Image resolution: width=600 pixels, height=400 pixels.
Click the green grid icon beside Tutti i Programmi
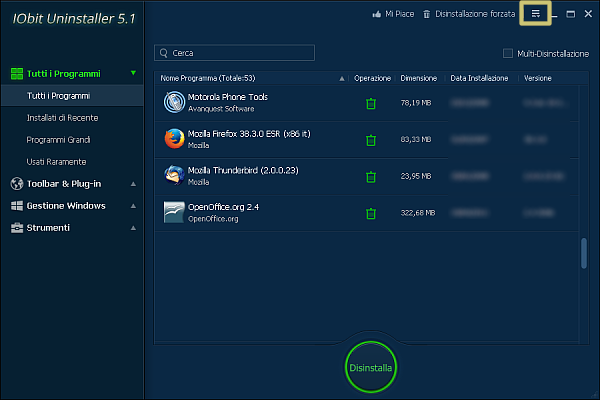pyautogui.click(x=17, y=73)
